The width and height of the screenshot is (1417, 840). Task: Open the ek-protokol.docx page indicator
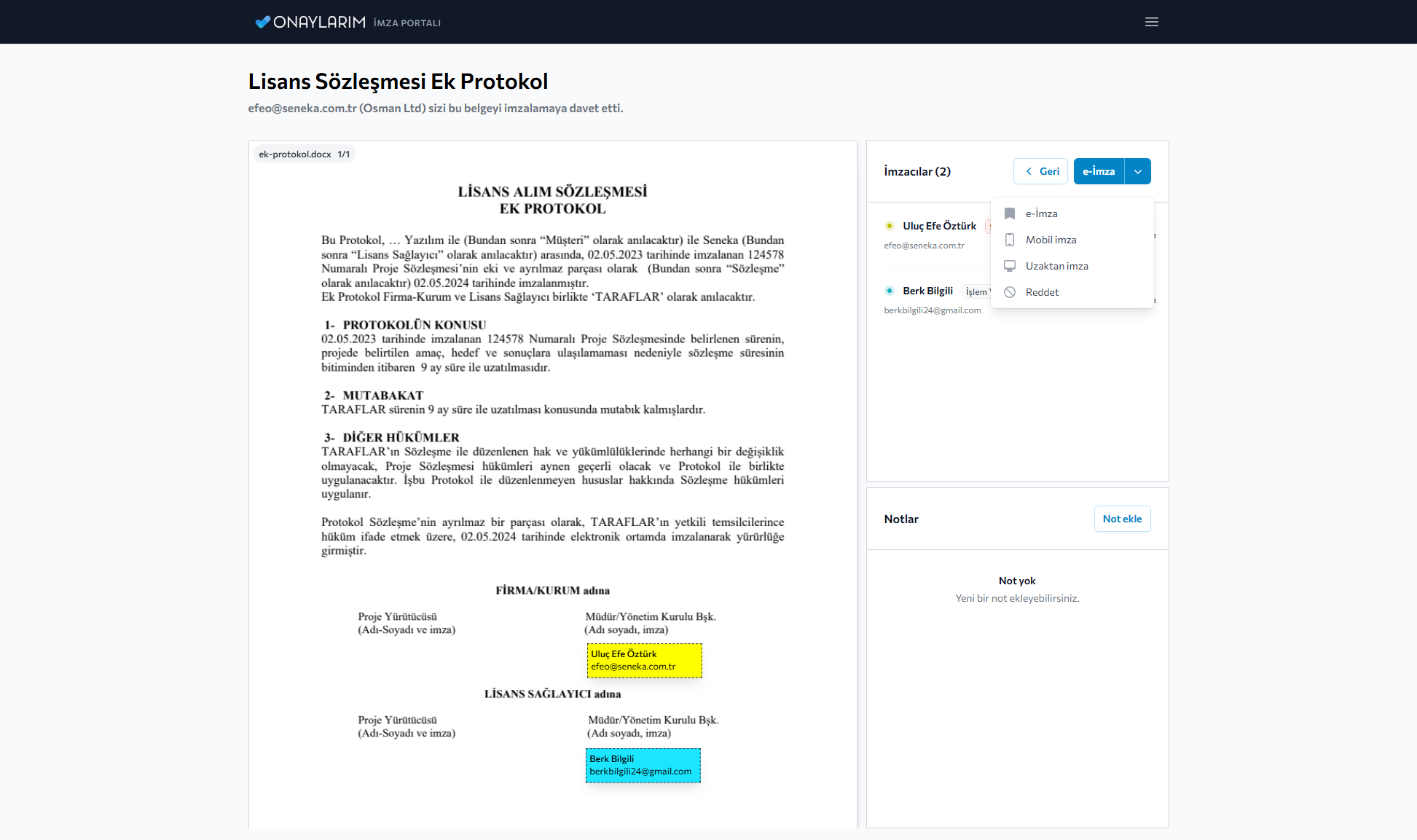click(x=303, y=154)
